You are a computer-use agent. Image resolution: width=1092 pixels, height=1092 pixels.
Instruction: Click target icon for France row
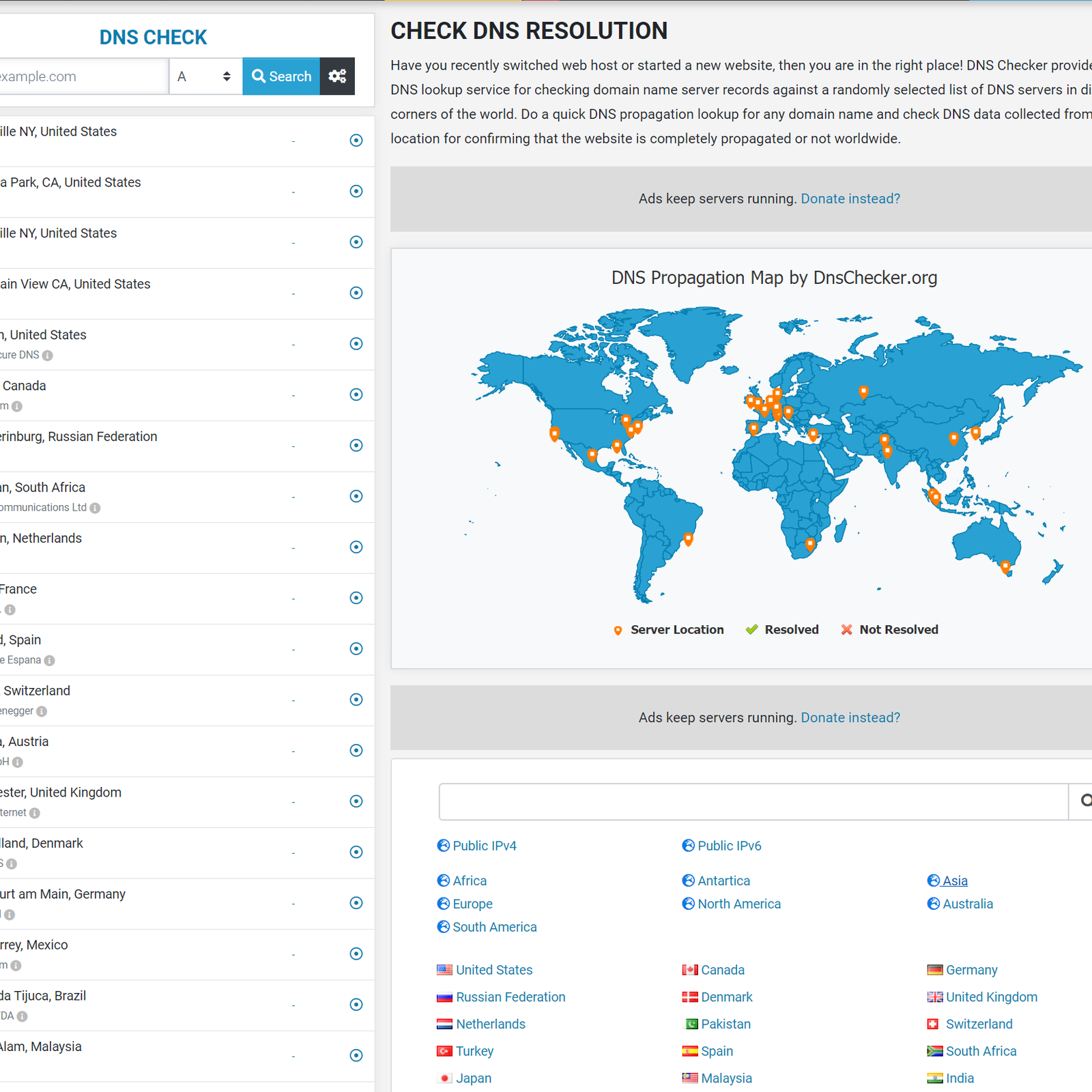pyautogui.click(x=356, y=598)
